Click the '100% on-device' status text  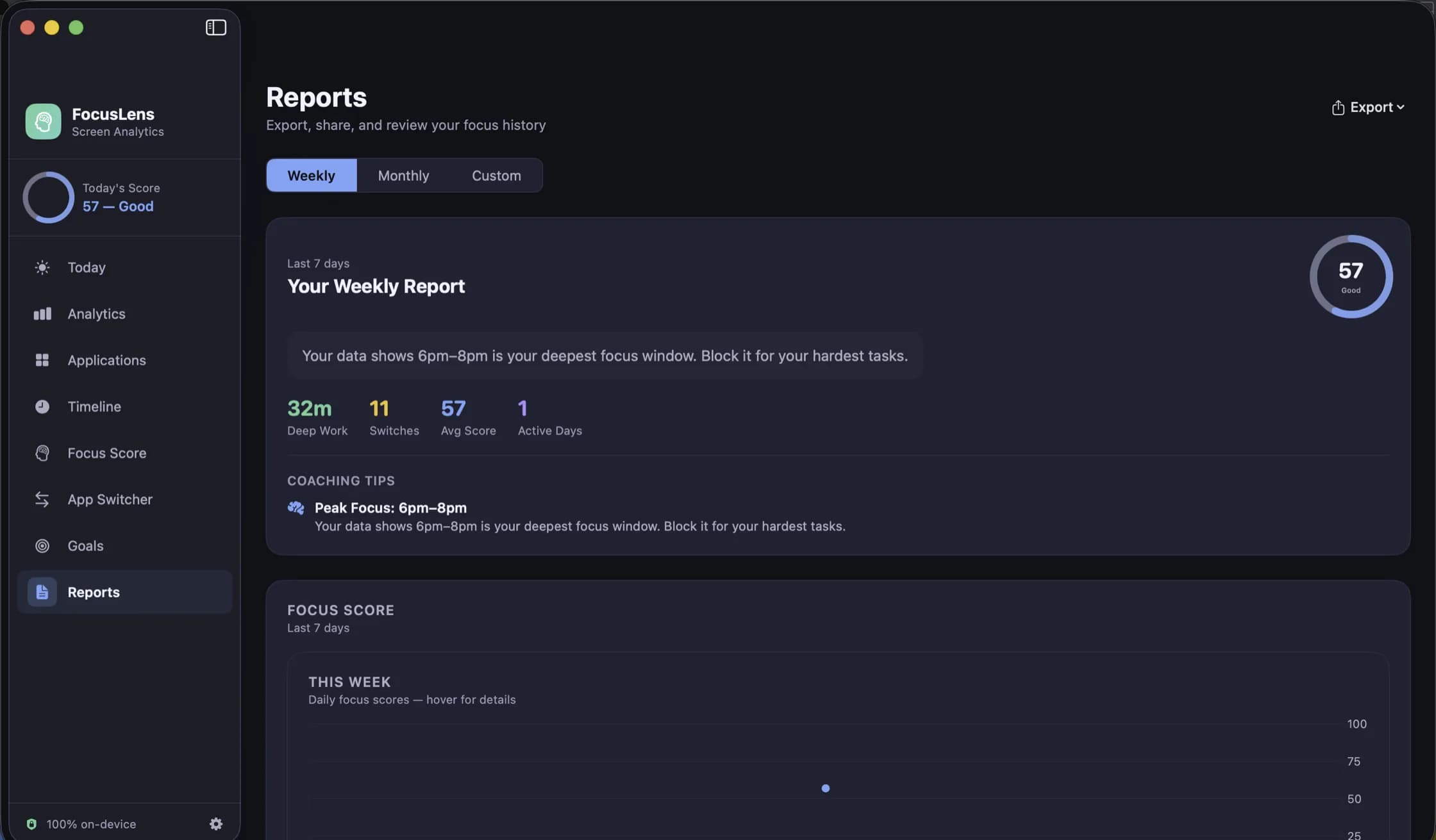pos(91,824)
